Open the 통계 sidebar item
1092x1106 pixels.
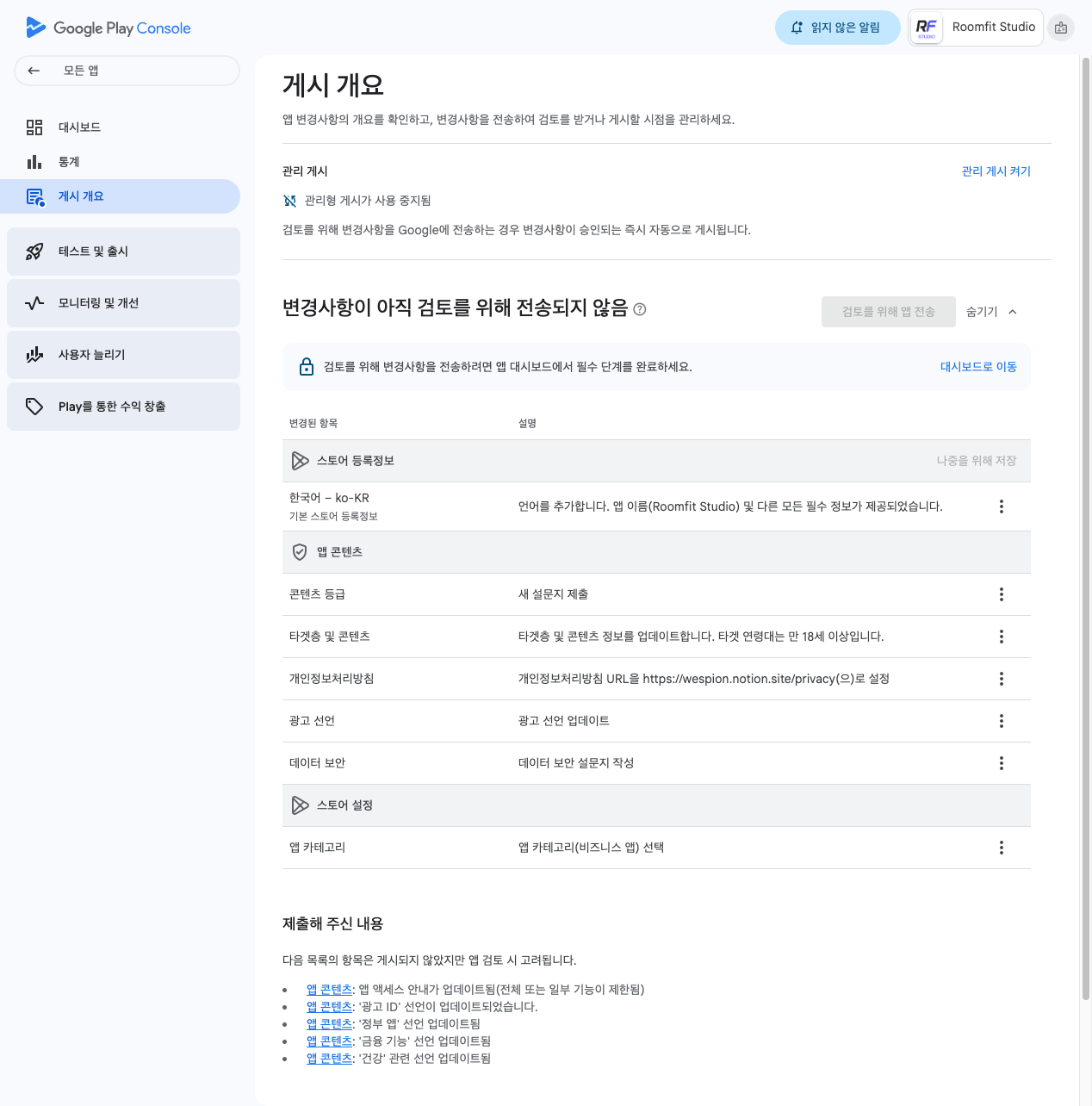69,162
